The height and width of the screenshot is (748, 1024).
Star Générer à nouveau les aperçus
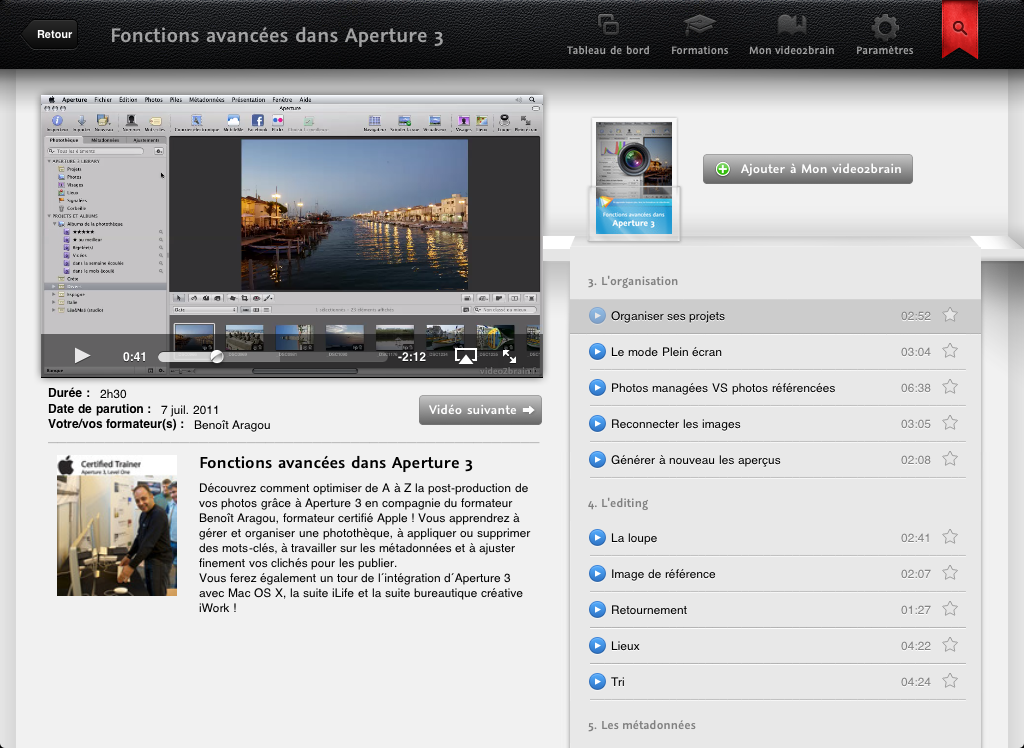950,459
